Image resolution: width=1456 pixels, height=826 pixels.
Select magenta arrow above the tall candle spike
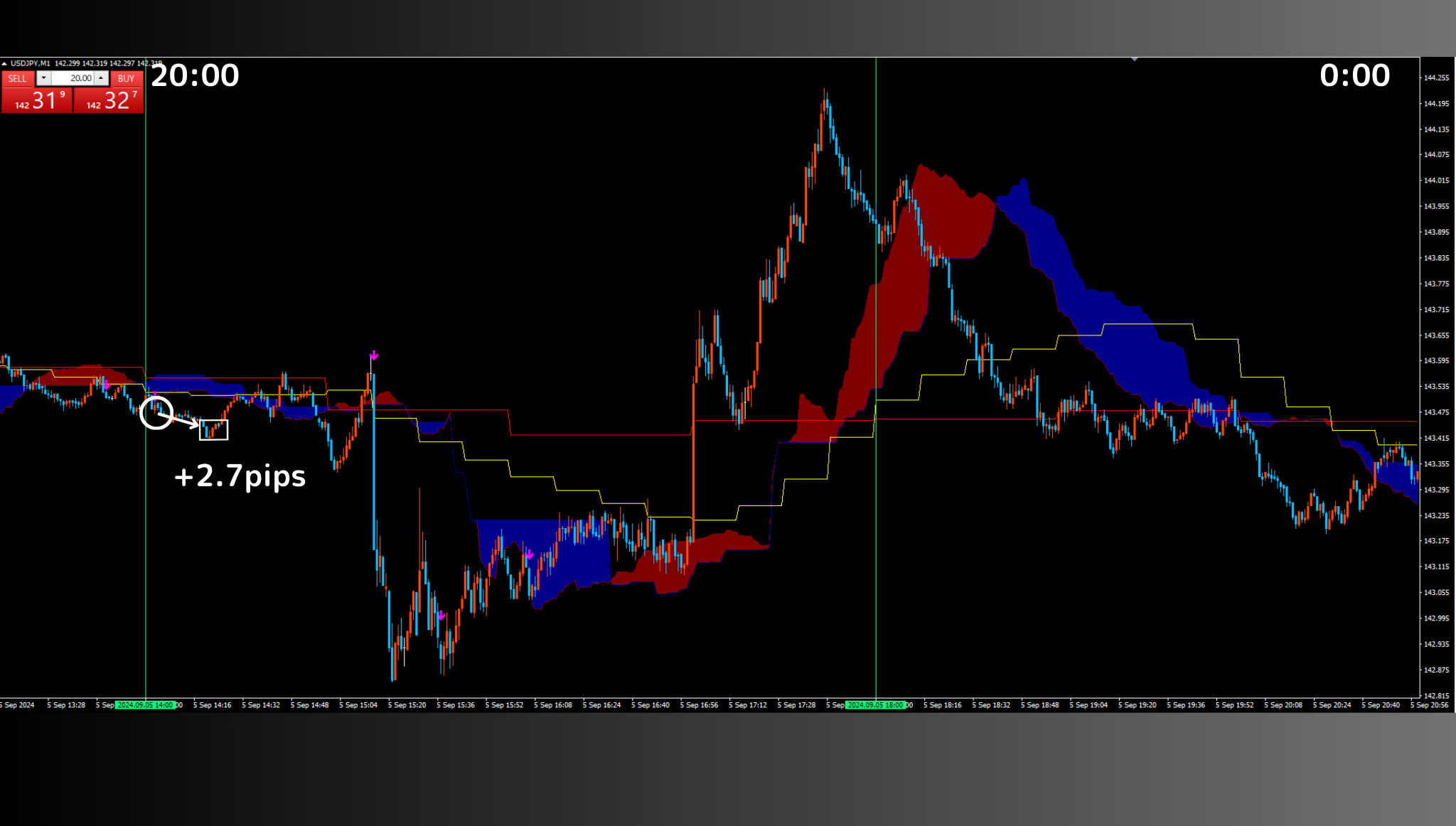(x=374, y=355)
